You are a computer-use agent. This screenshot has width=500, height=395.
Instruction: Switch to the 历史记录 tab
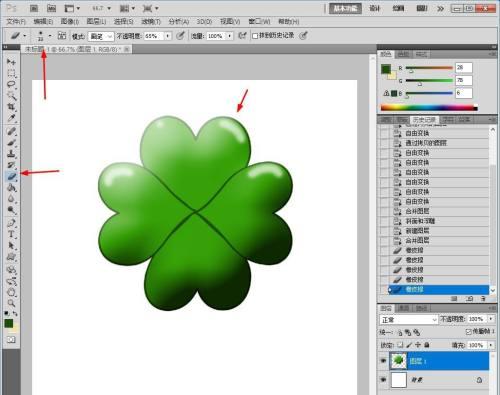[424, 120]
